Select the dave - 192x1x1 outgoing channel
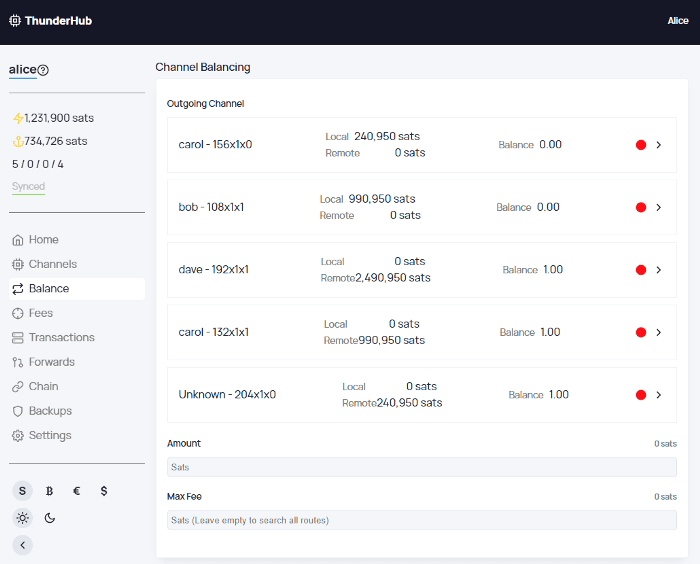The height and width of the screenshot is (564, 700). point(422,270)
